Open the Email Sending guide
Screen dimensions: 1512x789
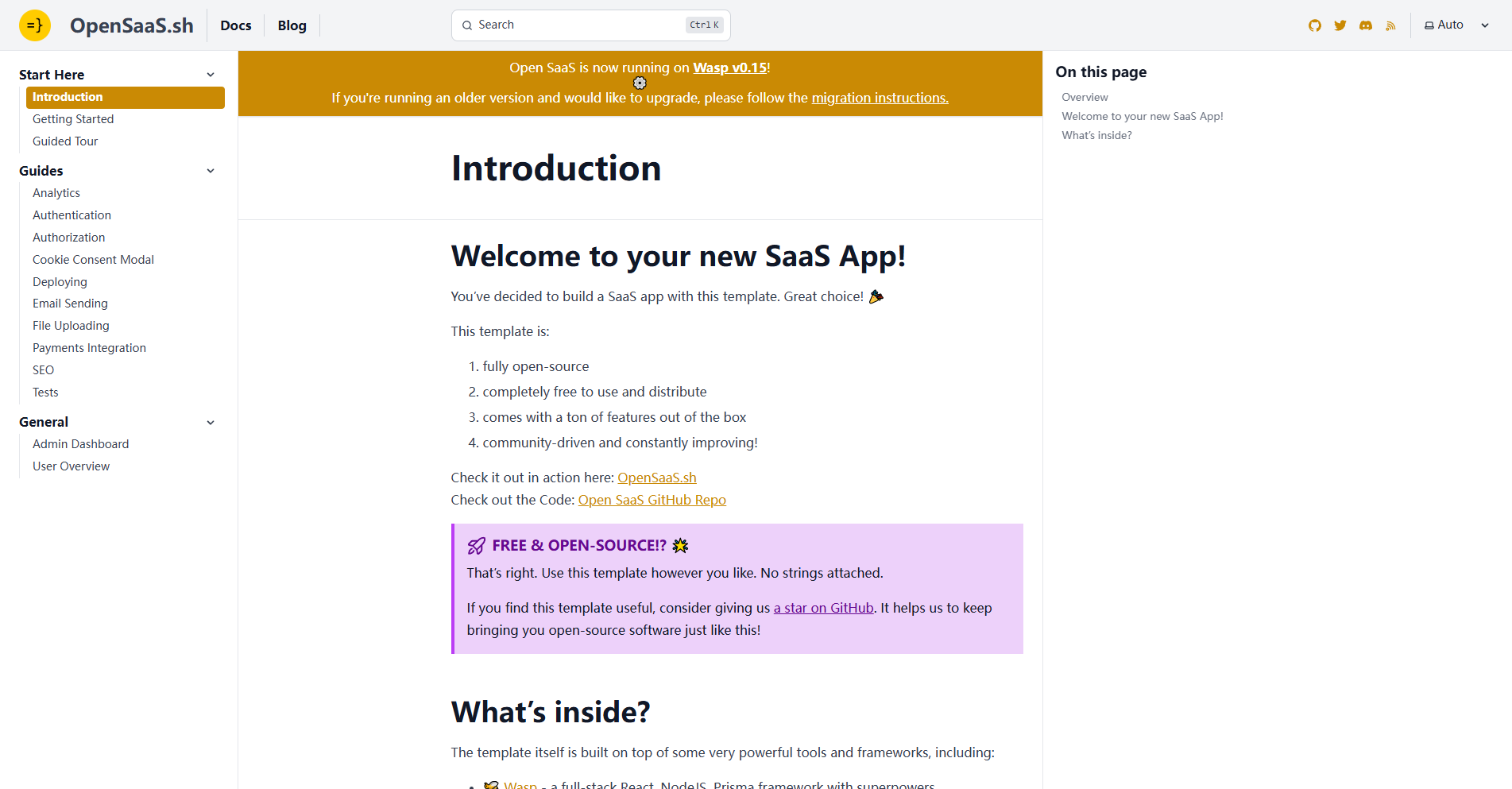[x=70, y=304]
